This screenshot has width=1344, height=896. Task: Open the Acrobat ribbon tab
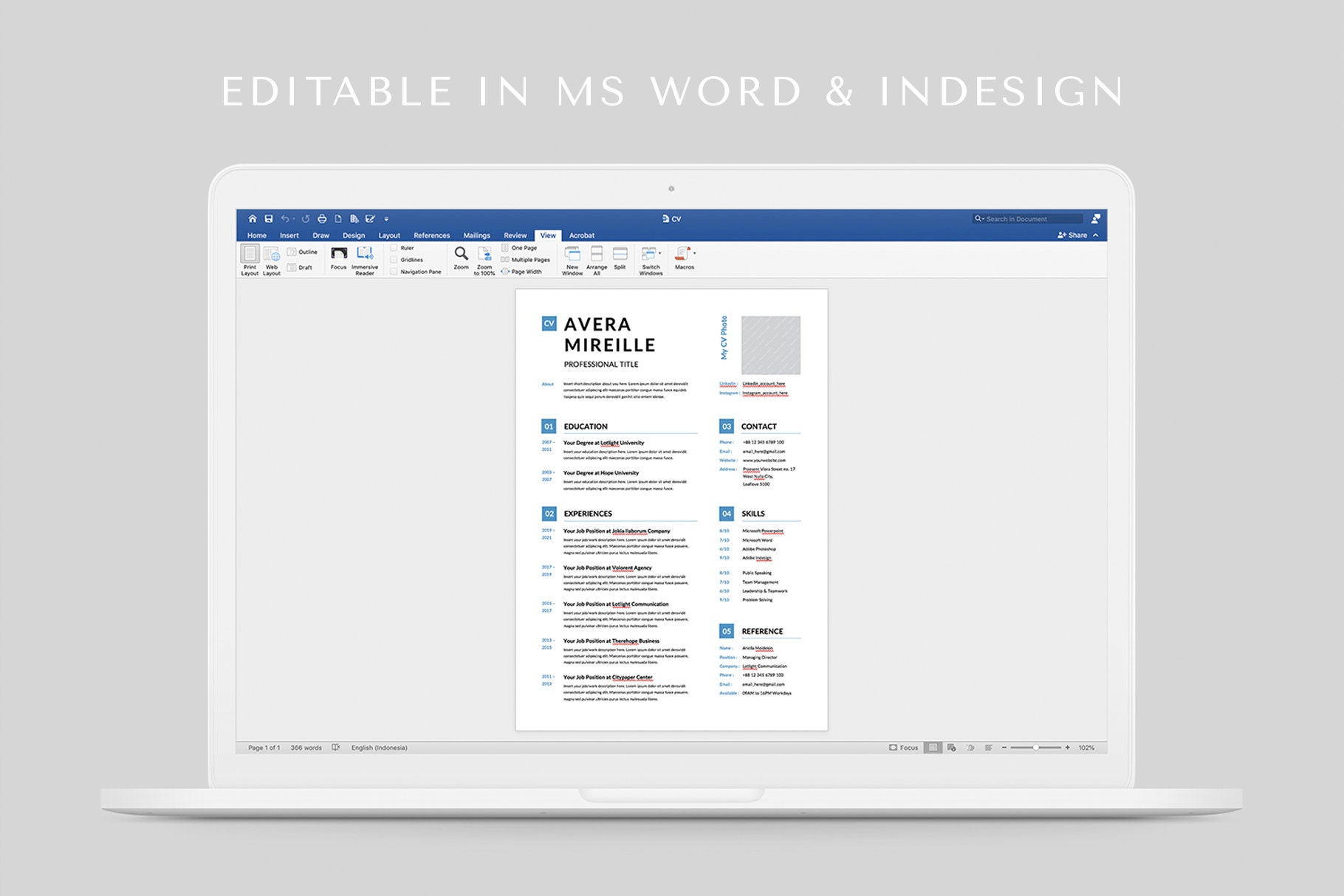coord(582,235)
